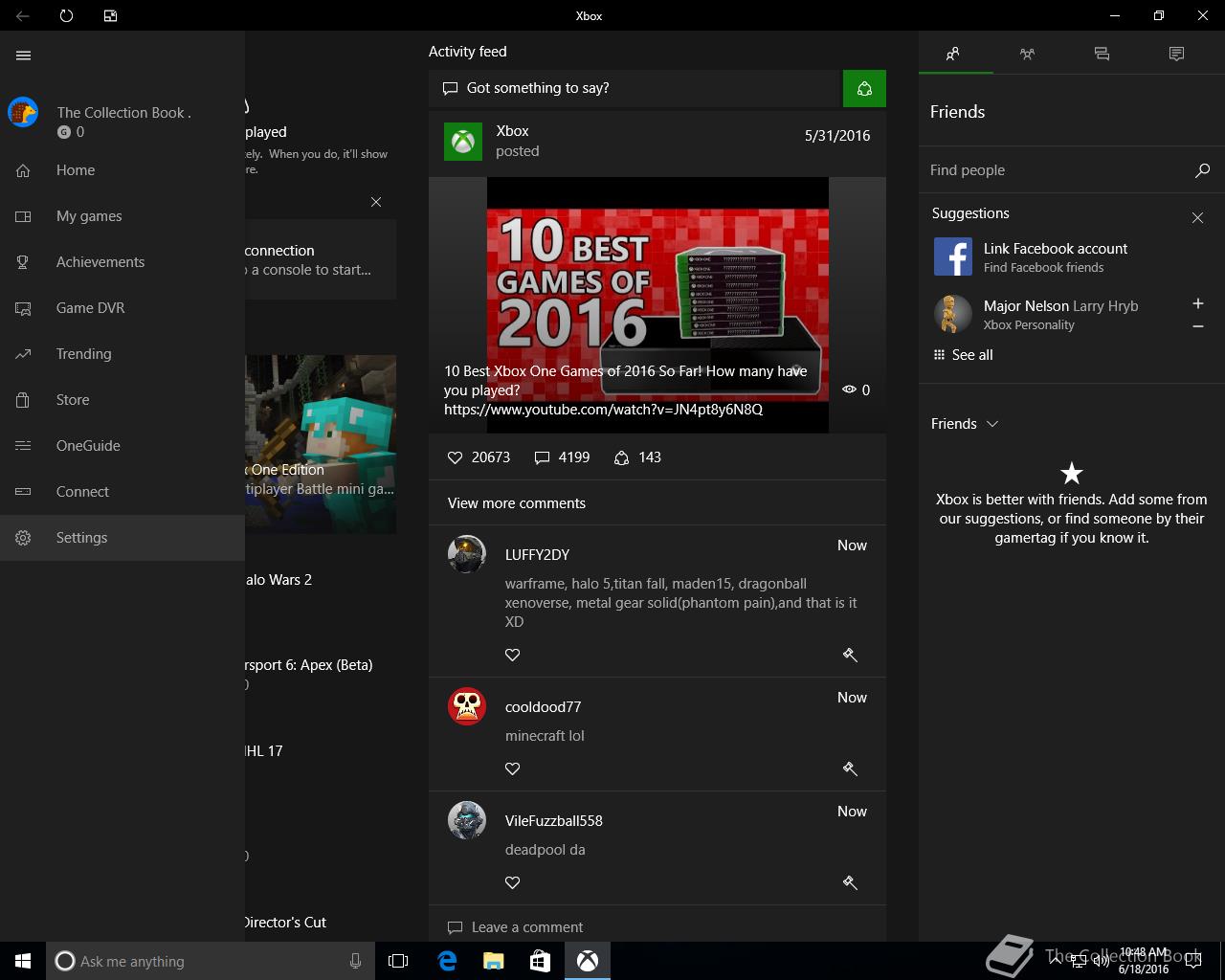The height and width of the screenshot is (980, 1225).
Task: Click the Find people search magnifier
Action: click(1202, 170)
